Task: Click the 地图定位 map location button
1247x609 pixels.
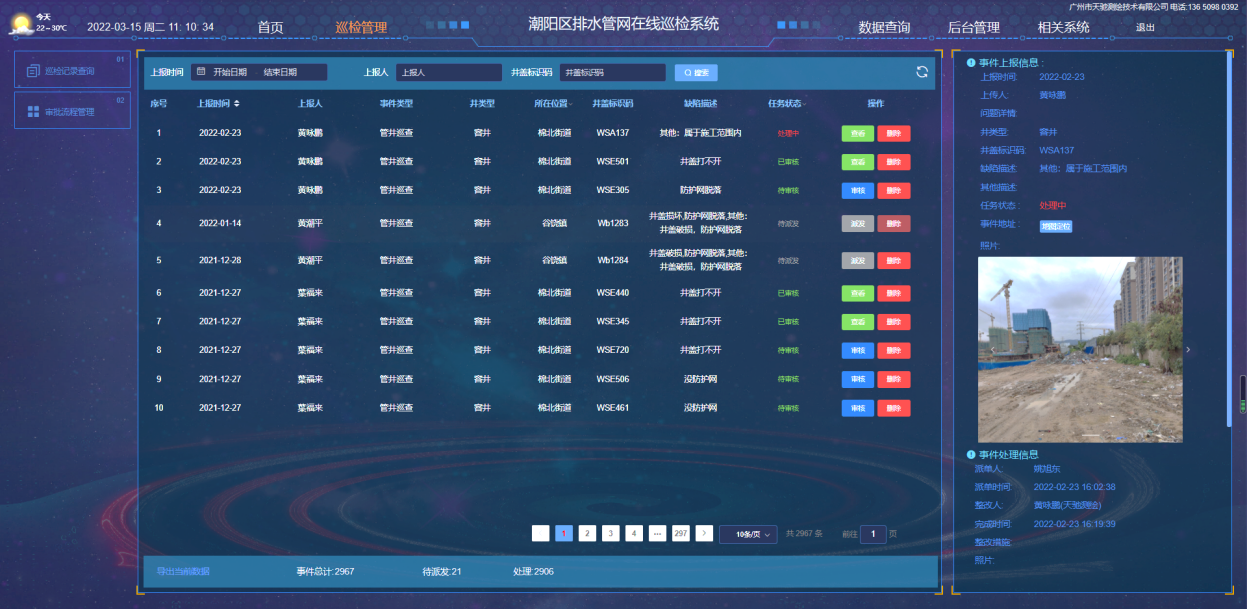Action: coord(1056,226)
